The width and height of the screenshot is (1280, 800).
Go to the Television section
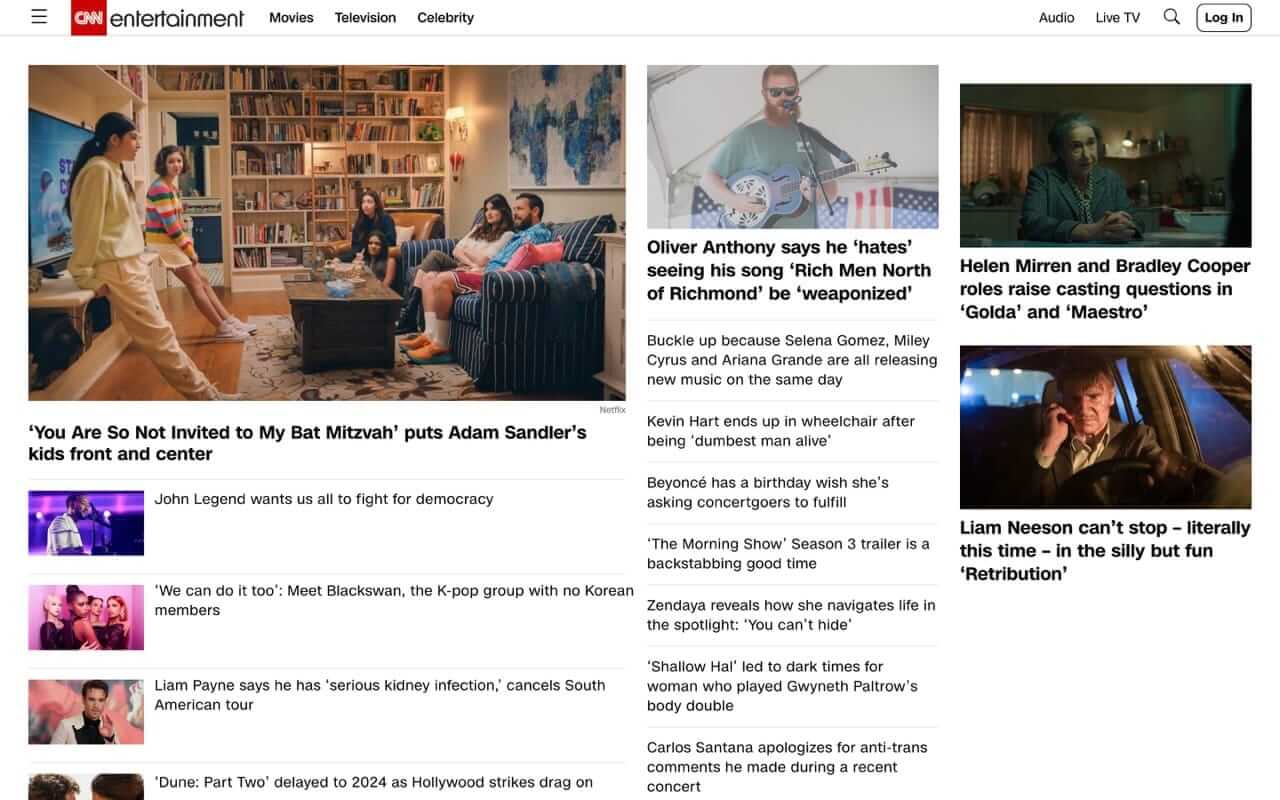pos(365,17)
